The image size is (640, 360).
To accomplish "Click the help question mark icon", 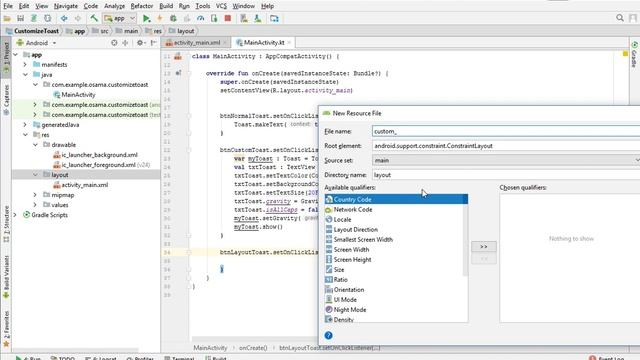I will (x=329, y=336).
